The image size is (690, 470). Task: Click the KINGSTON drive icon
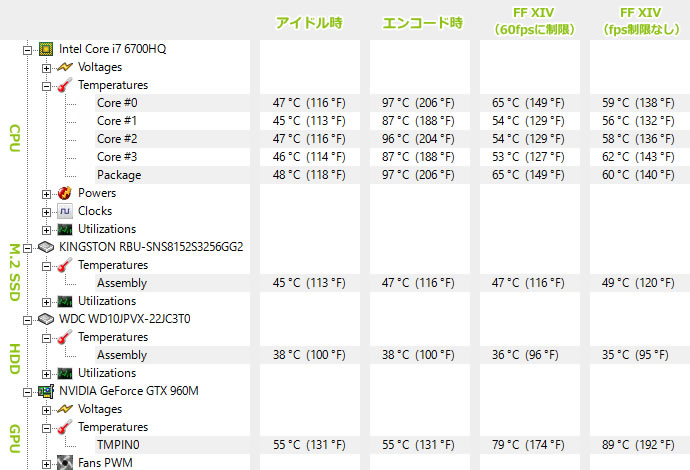point(46,247)
